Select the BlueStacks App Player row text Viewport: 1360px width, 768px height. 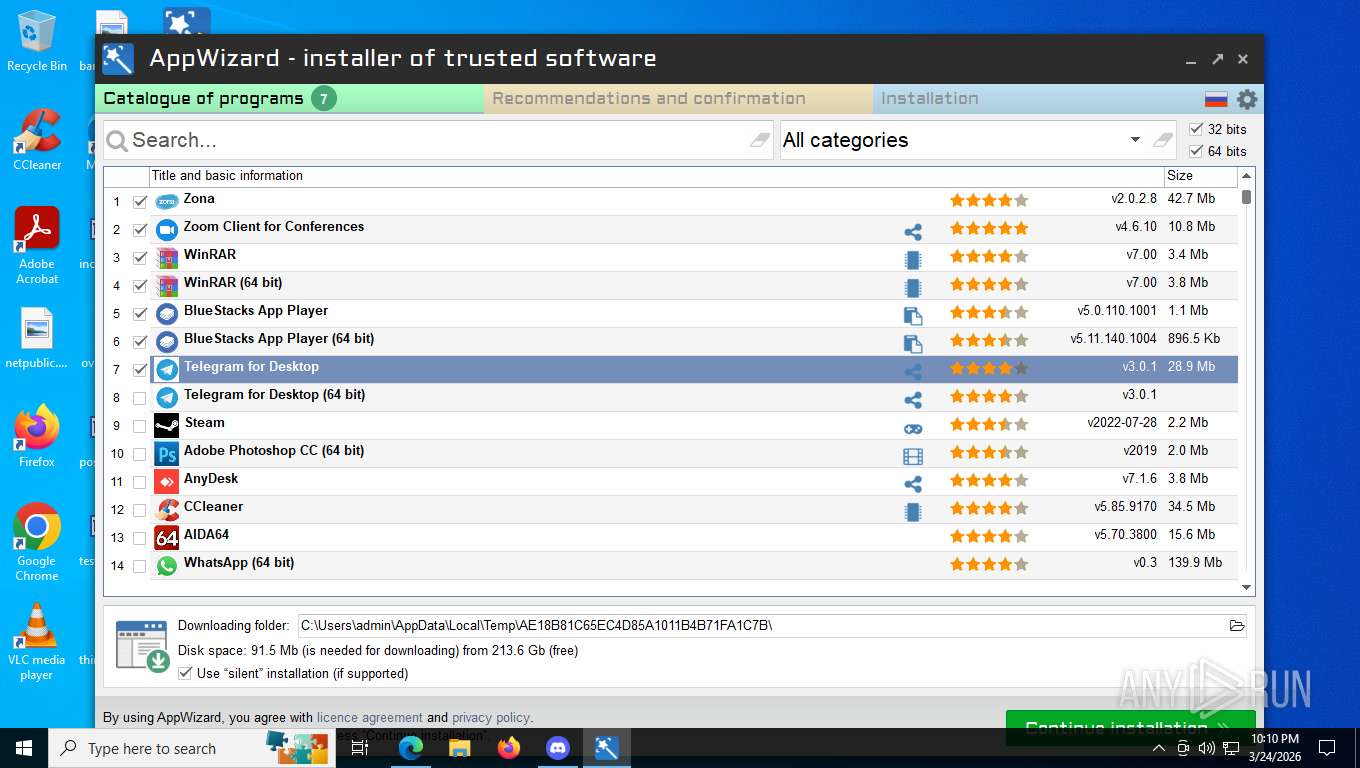point(256,311)
